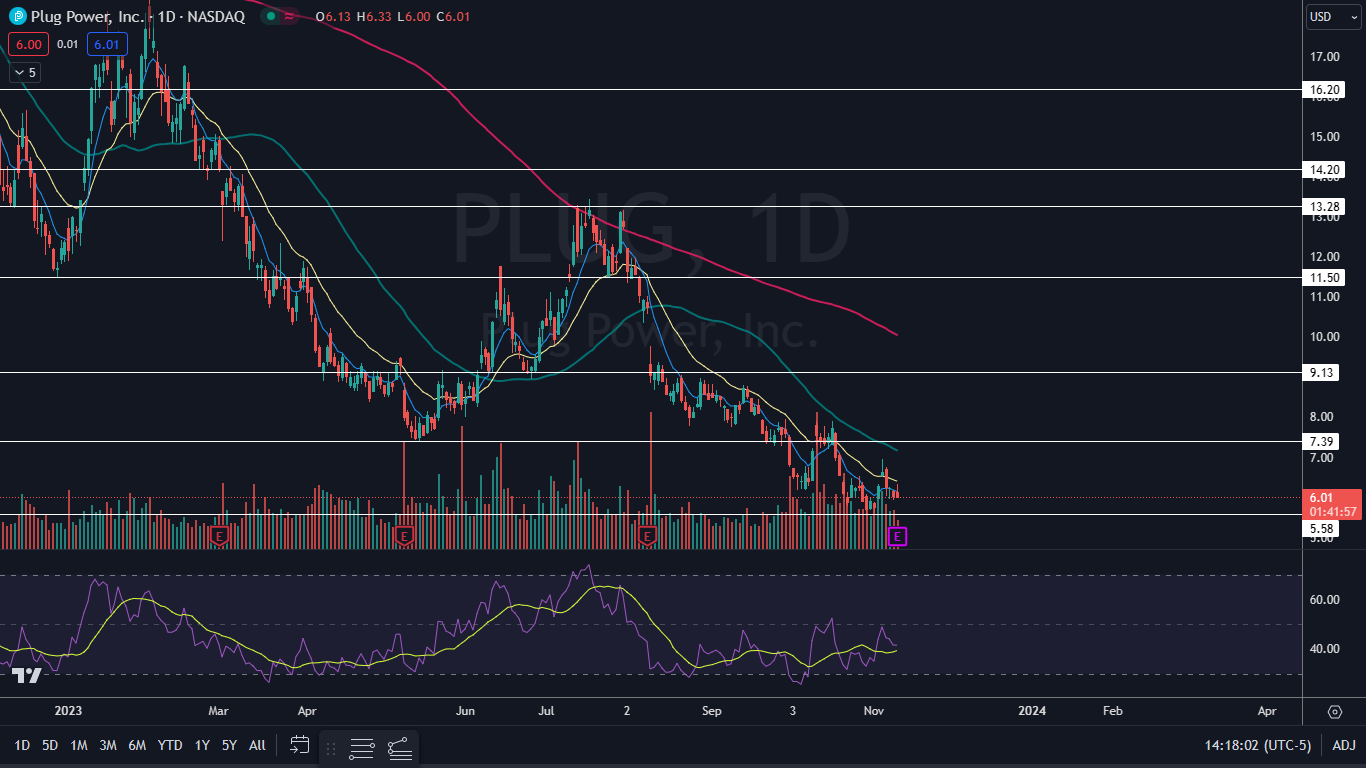Click the Plug Power symbol logo icon

point(17,16)
